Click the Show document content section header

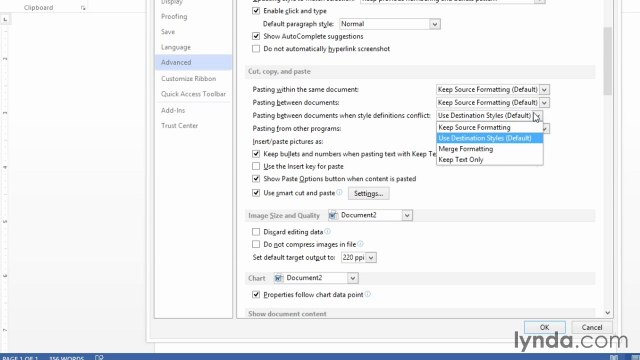(420, 313)
